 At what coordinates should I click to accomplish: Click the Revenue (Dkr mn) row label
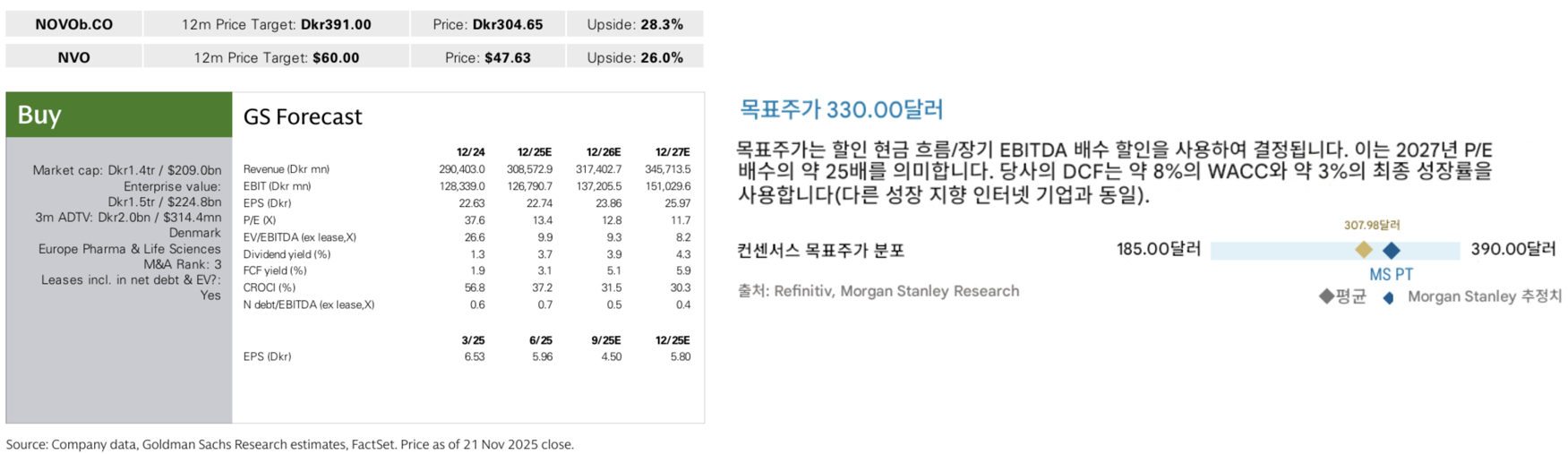coord(287,169)
